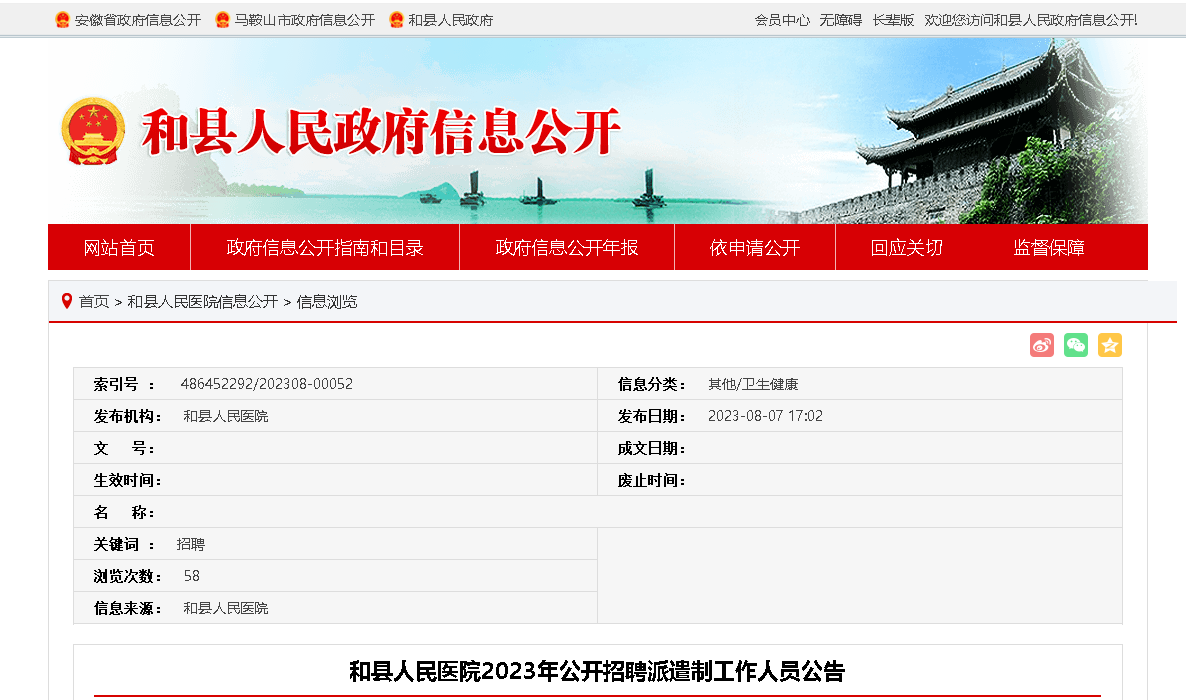Click the 浏览次数 label

click(127, 577)
